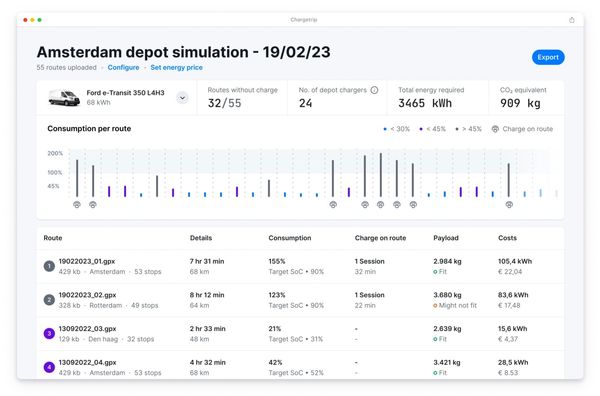The width and height of the screenshot is (600, 396).
Task: Click the info icon beside depot chargers
Action: pos(374,90)
